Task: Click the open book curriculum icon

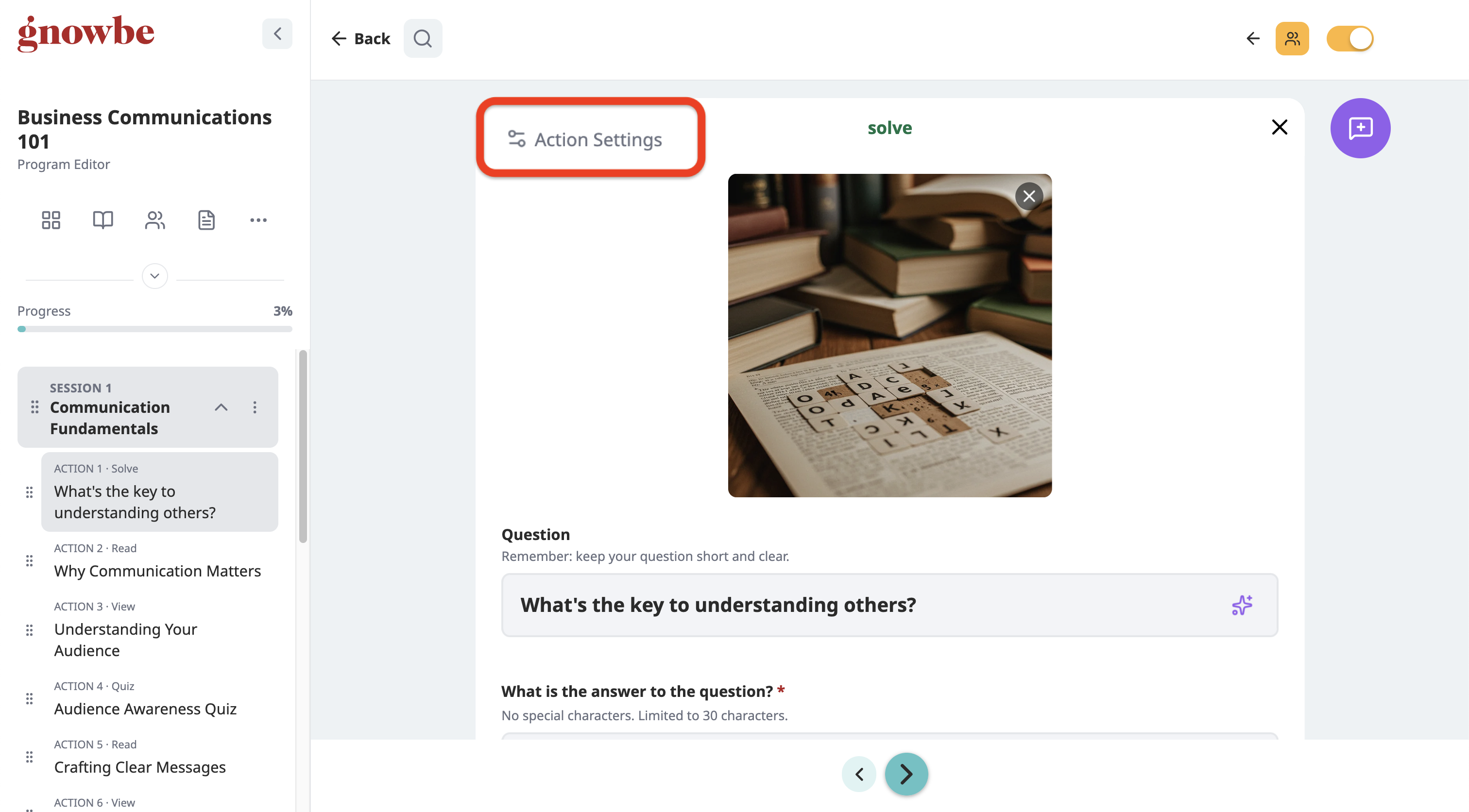Action: coord(102,220)
